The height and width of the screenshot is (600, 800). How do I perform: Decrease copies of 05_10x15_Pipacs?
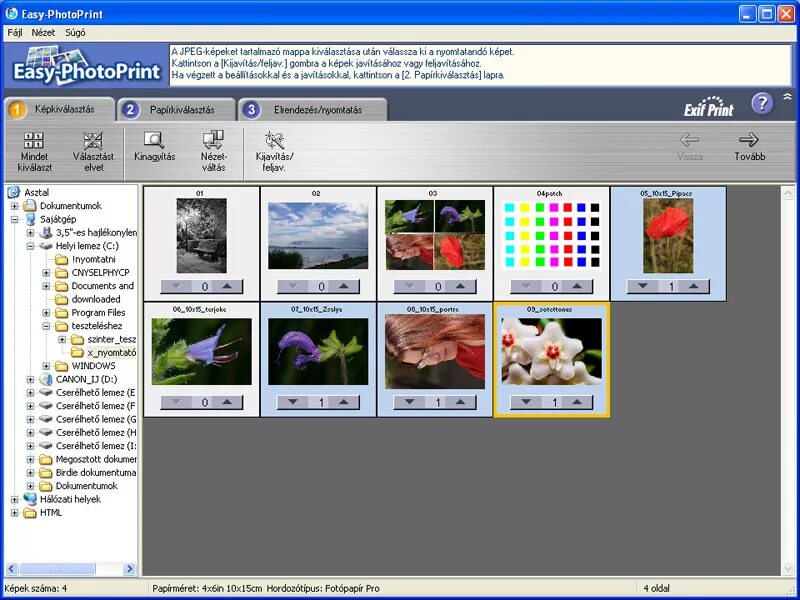643,286
